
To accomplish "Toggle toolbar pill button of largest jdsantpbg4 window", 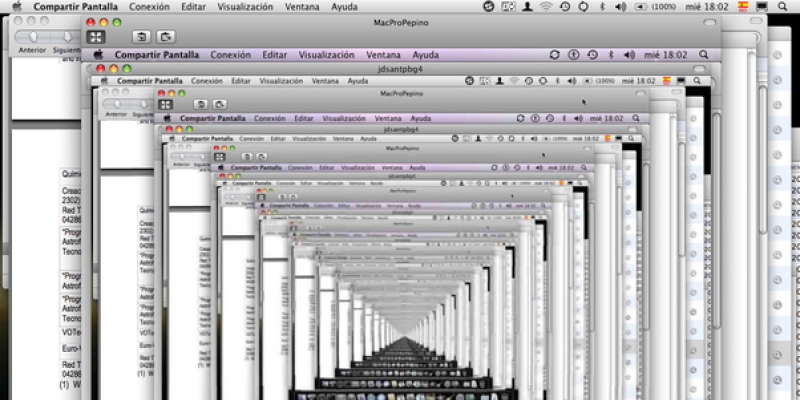I will point(699,68).
